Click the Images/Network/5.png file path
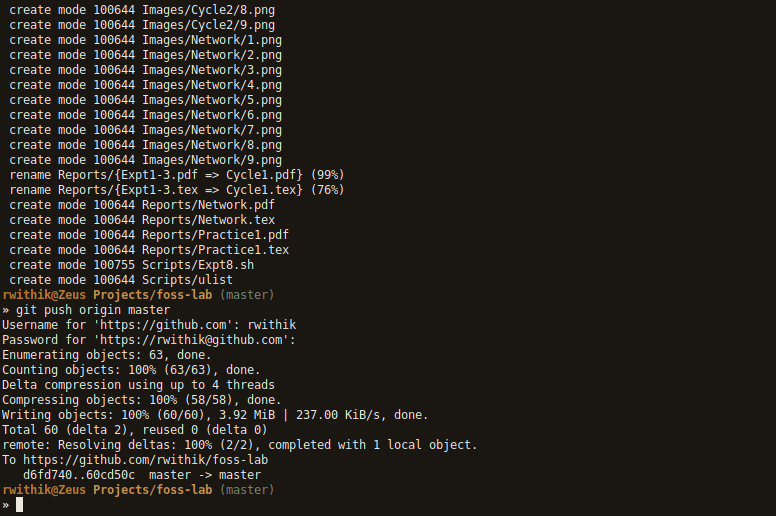Image resolution: width=776 pixels, height=516 pixels. (x=212, y=100)
